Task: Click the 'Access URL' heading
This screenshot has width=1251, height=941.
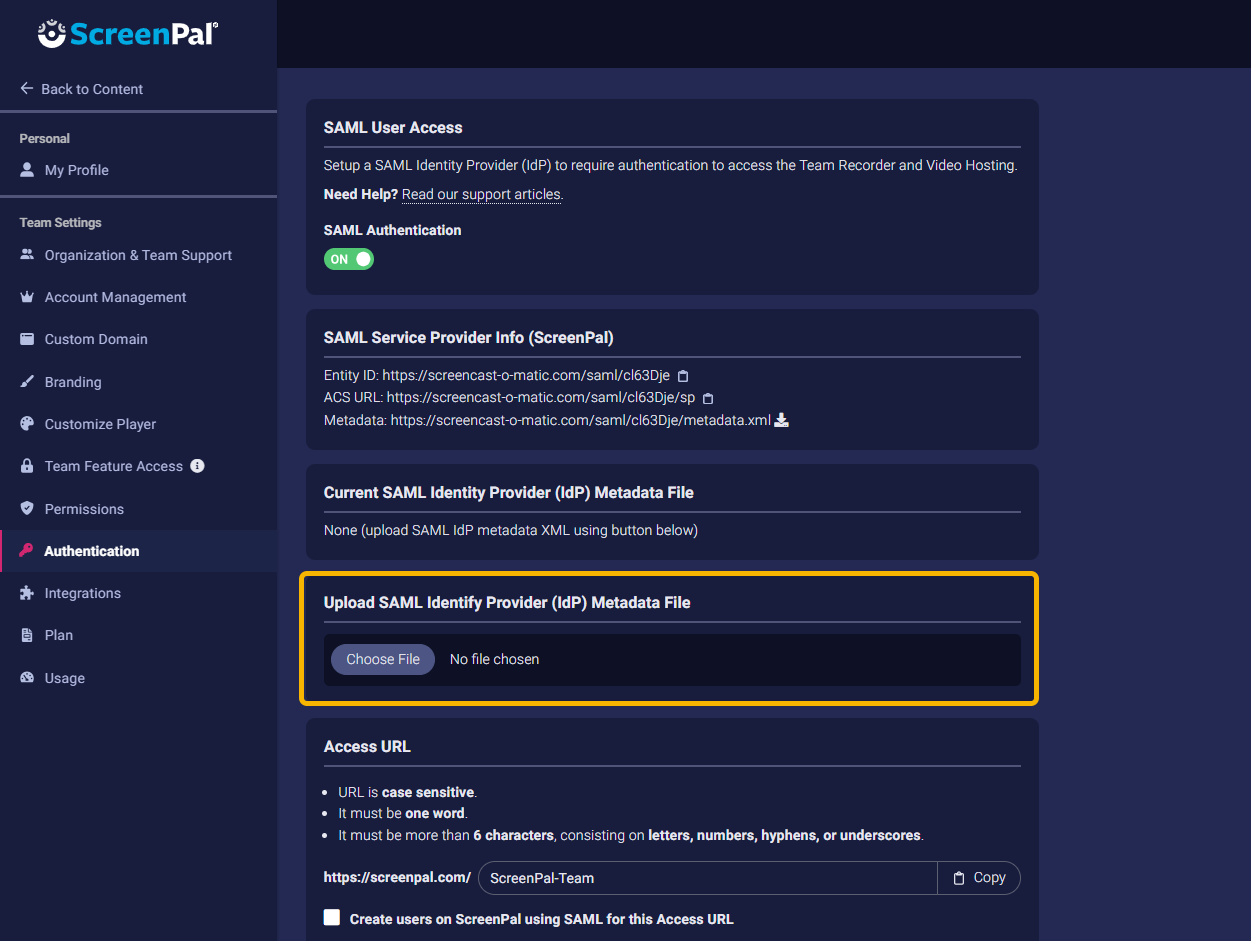Action: coord(367,747)
